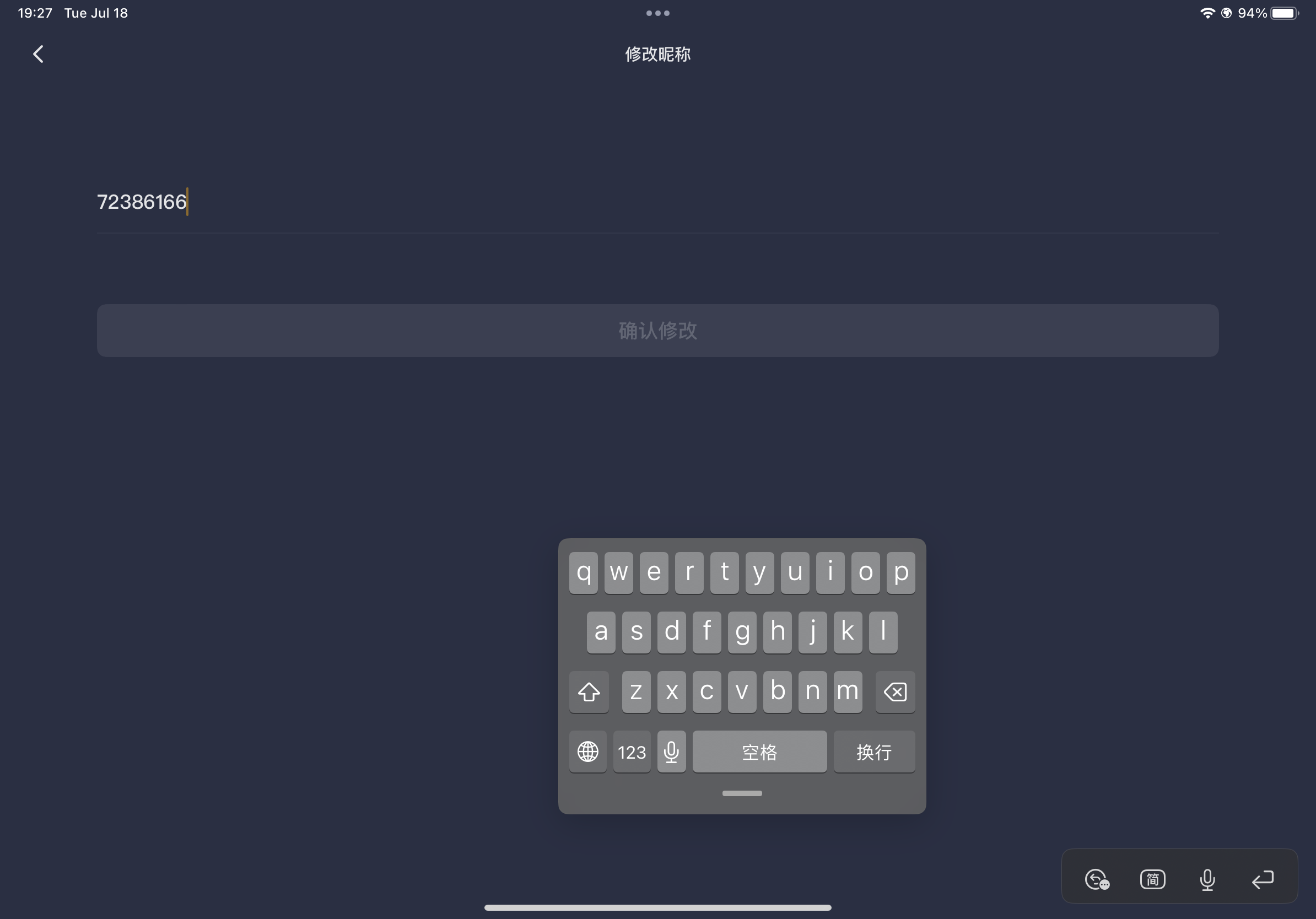
Task: Tap the q key
Action: coord(584,572)
